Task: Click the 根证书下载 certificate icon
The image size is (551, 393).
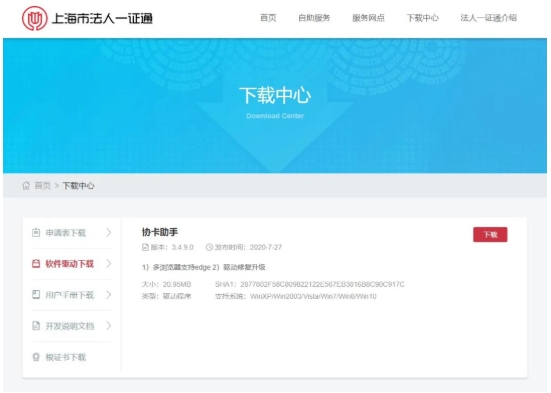Action: 36,357
